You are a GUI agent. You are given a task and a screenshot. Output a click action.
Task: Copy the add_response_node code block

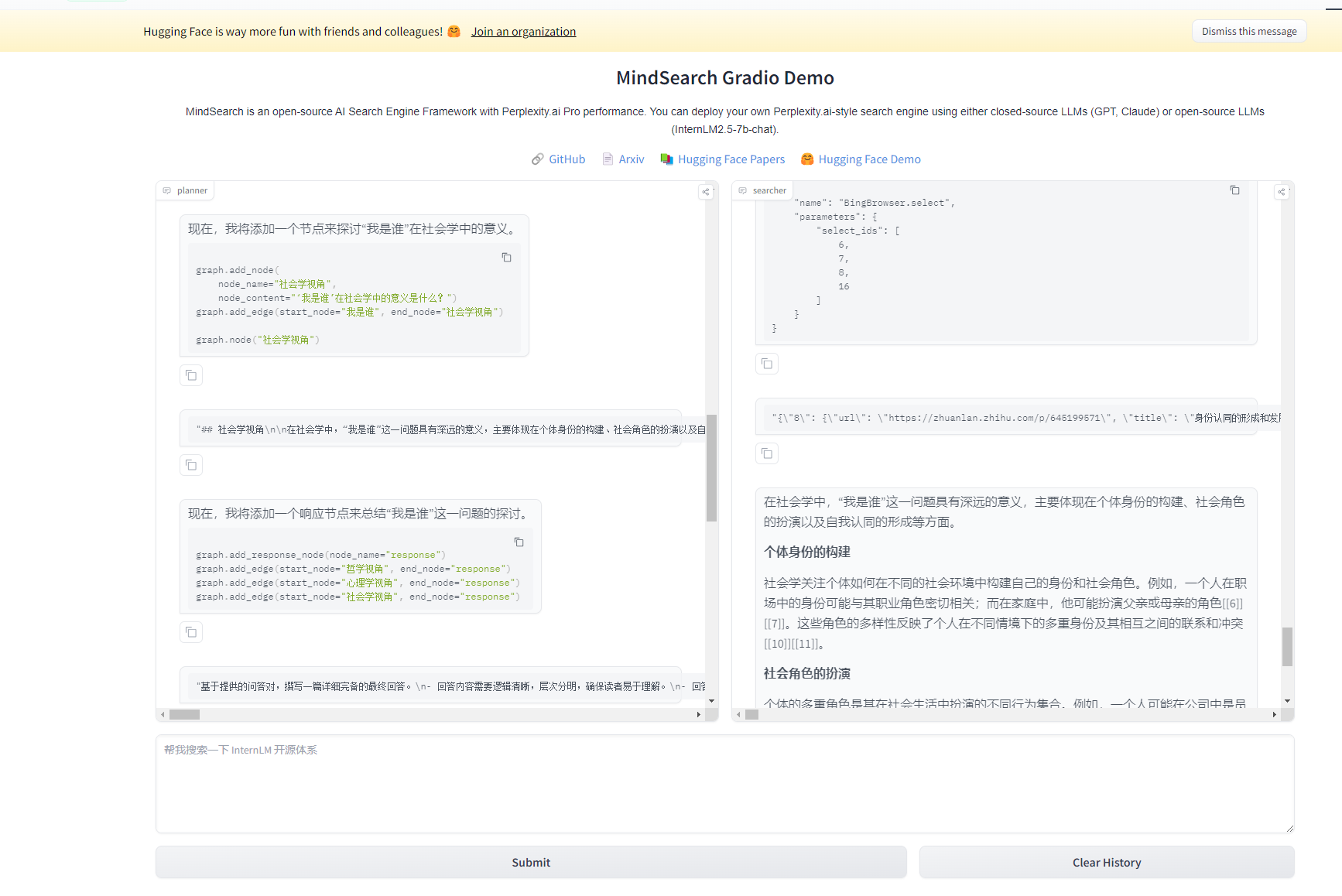point(519,542)
